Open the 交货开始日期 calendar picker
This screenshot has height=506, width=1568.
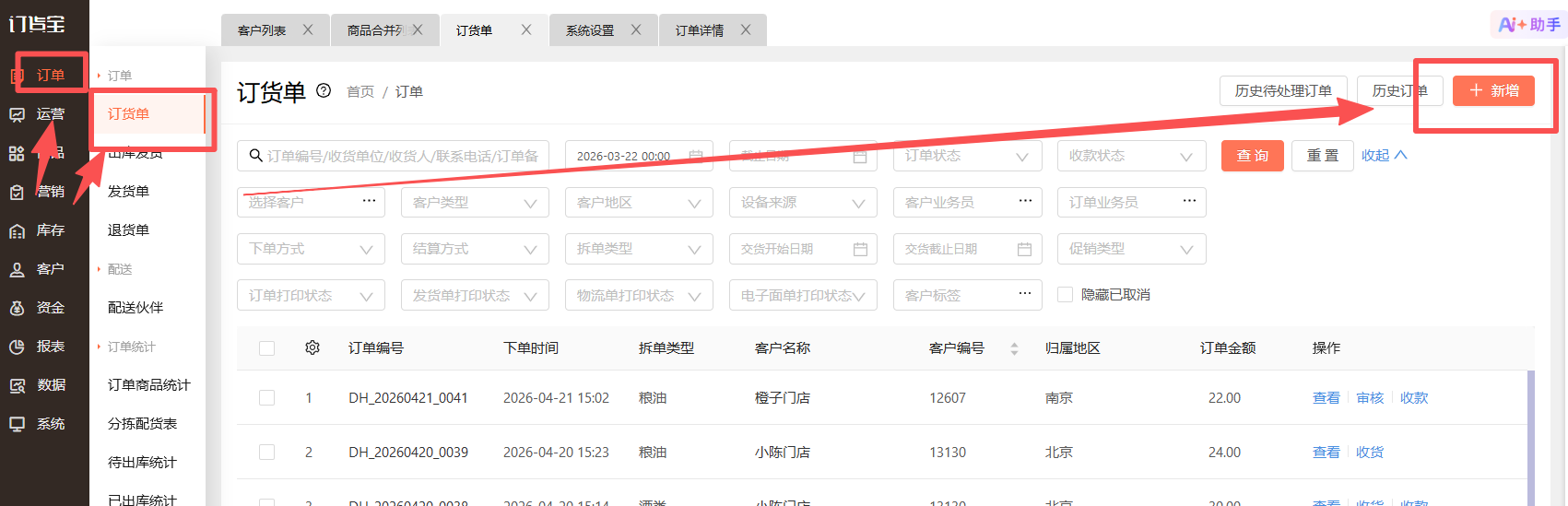[861, 249]
